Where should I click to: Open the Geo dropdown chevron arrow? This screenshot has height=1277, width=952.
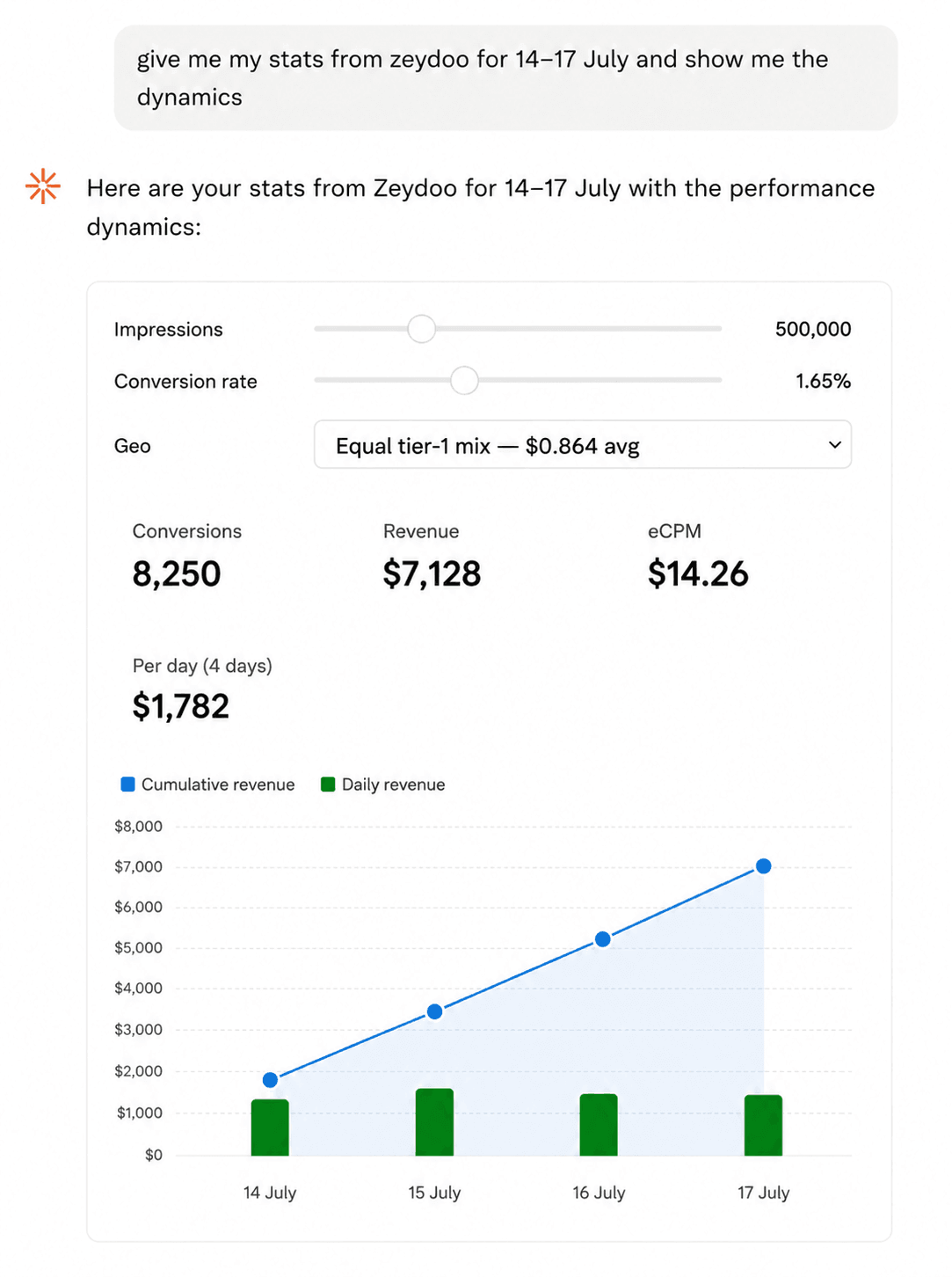[x=834, y=445]
